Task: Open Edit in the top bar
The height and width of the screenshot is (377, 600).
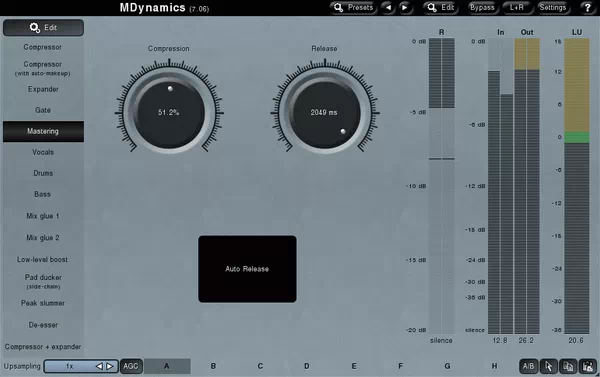Action: 441,7
